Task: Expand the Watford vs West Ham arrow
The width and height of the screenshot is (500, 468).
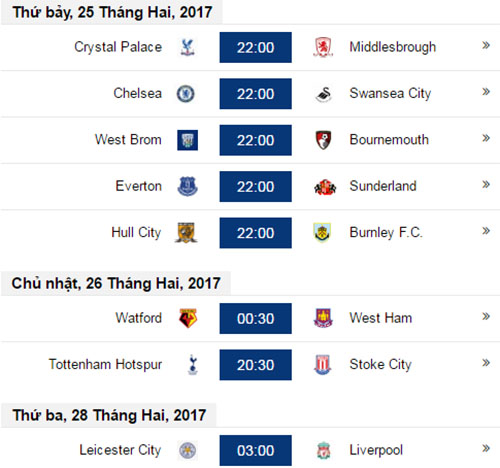Action: point(486,316)
